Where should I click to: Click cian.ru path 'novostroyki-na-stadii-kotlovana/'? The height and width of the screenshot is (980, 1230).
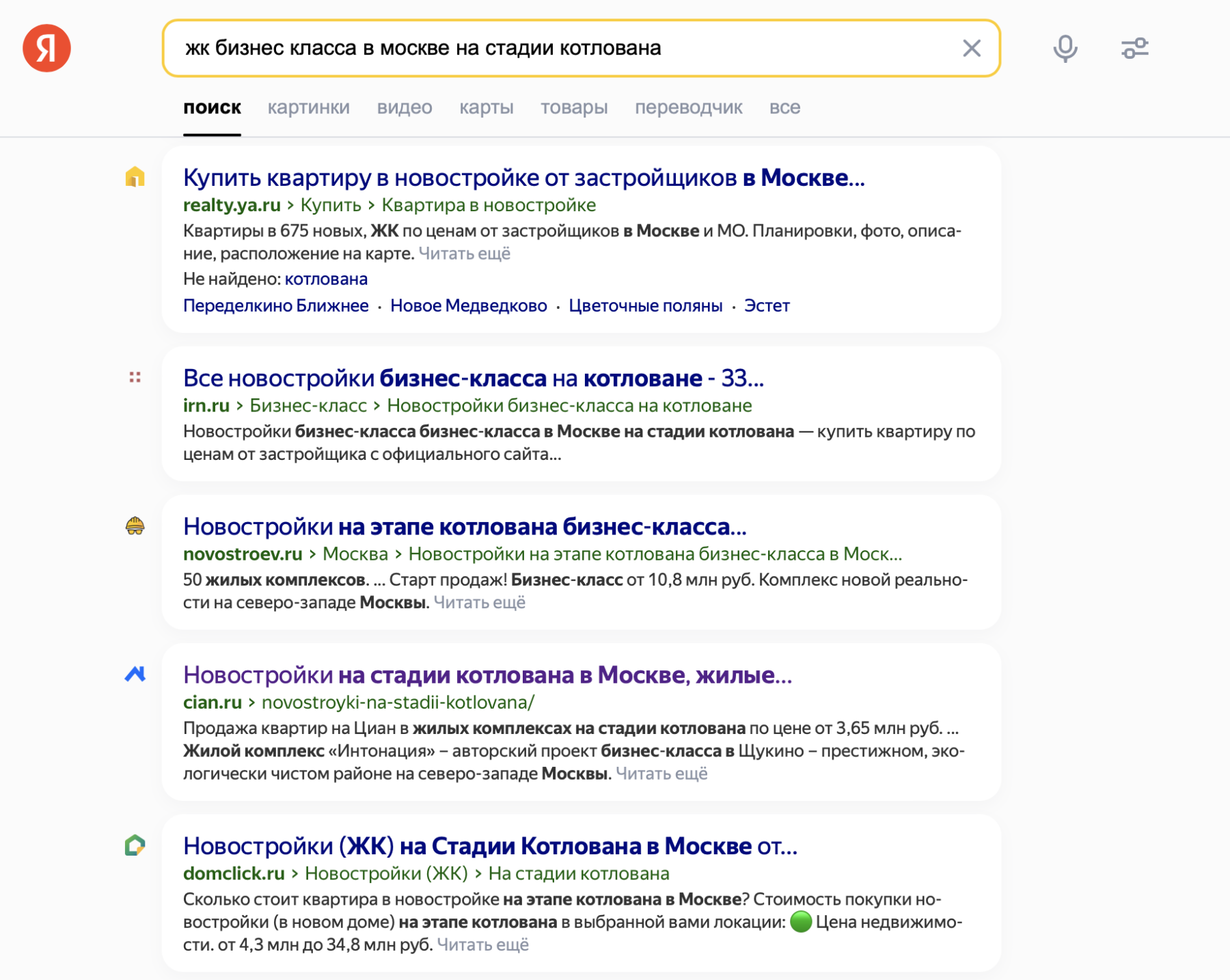[x=398, y=702]
